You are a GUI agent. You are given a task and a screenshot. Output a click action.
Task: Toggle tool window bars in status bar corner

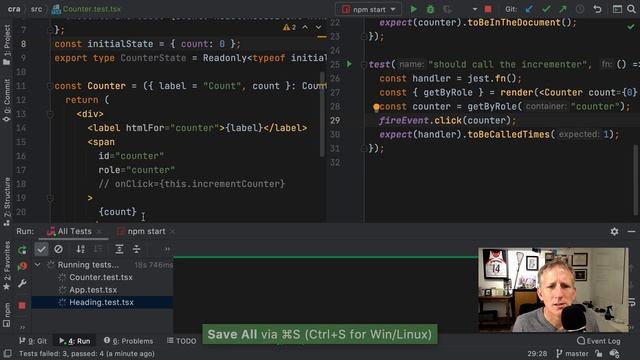(x=7, y=353)
